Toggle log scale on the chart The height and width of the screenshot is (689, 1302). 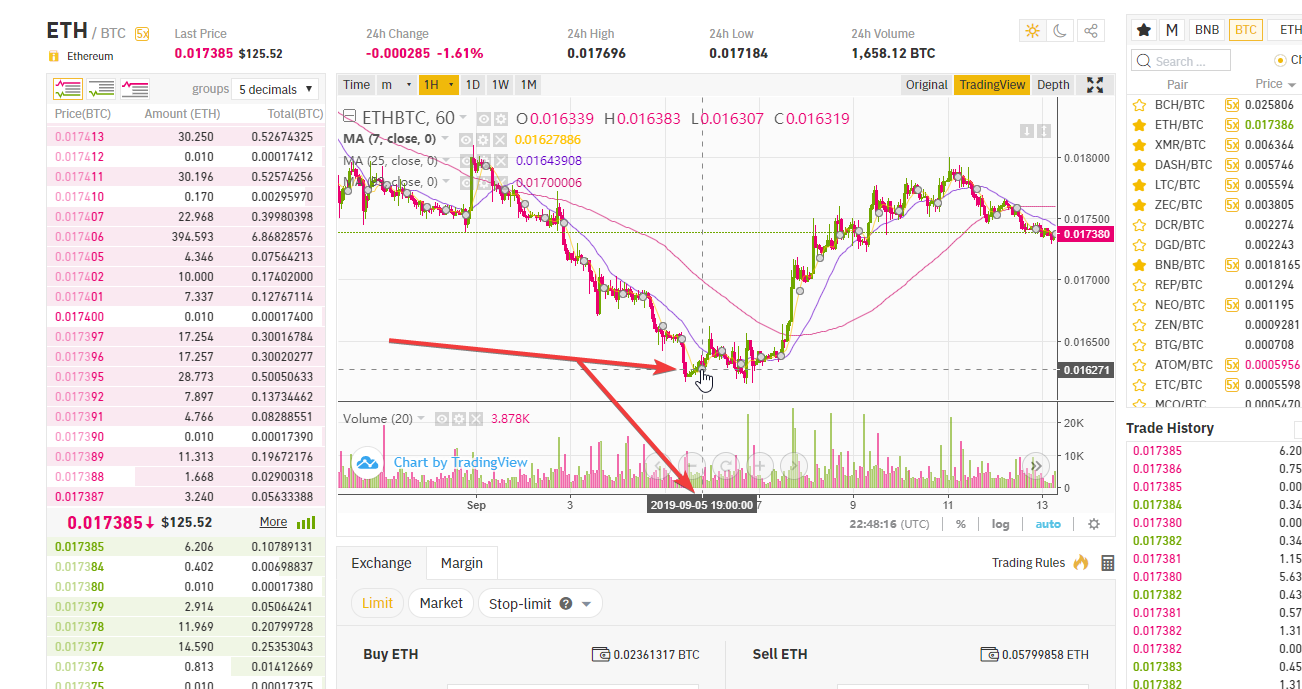point(1000,524)
